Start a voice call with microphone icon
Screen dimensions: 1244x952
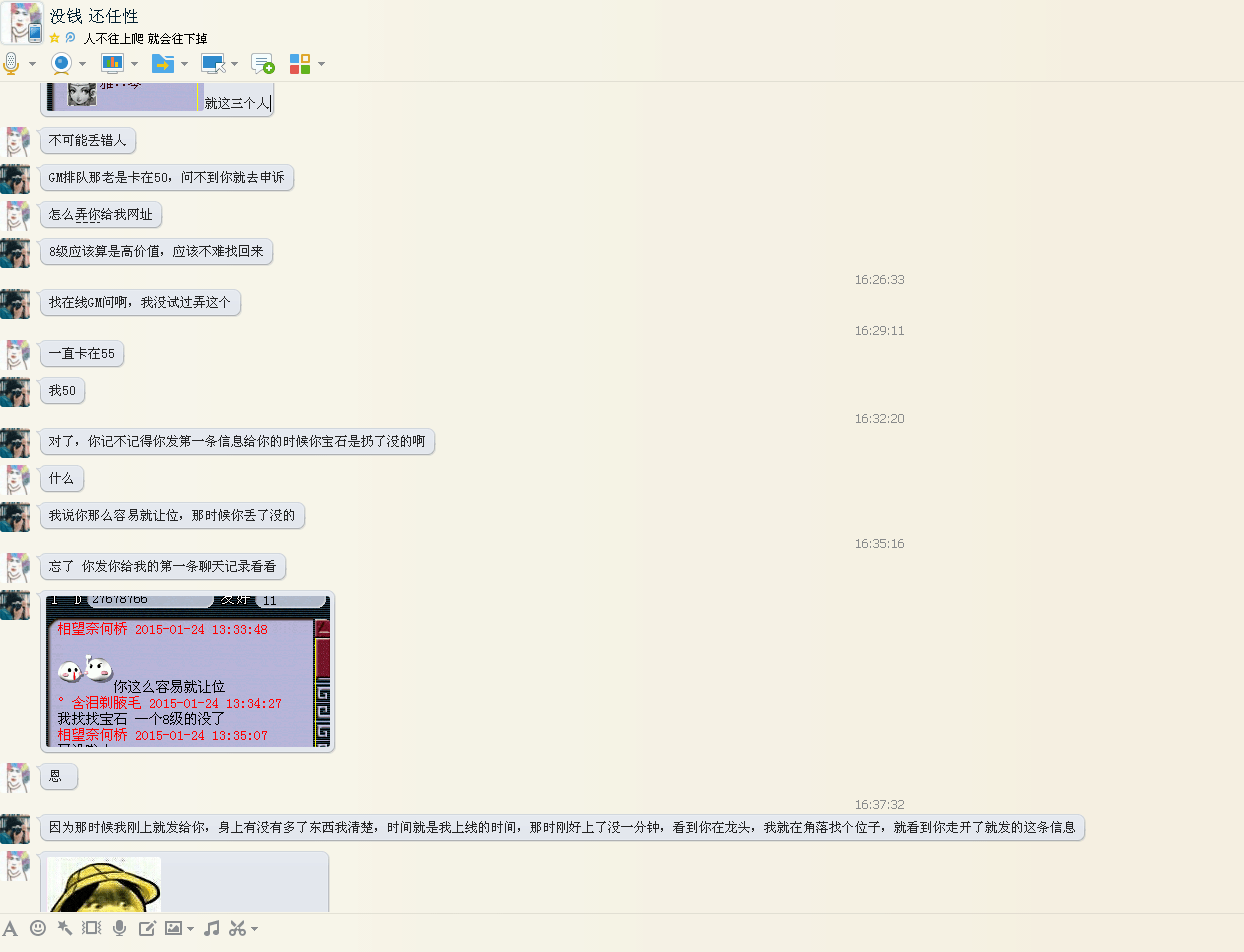[x=11, y=63]
